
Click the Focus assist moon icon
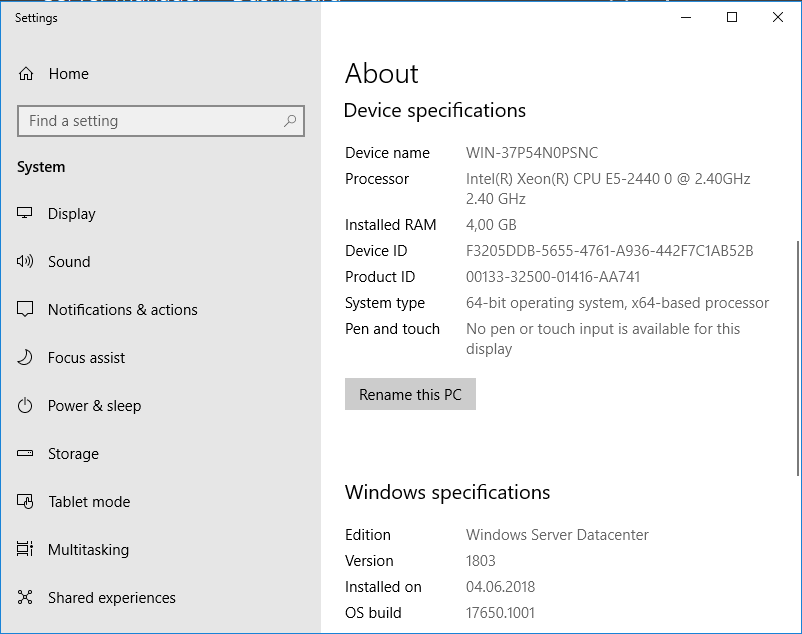tap(25, 357)
